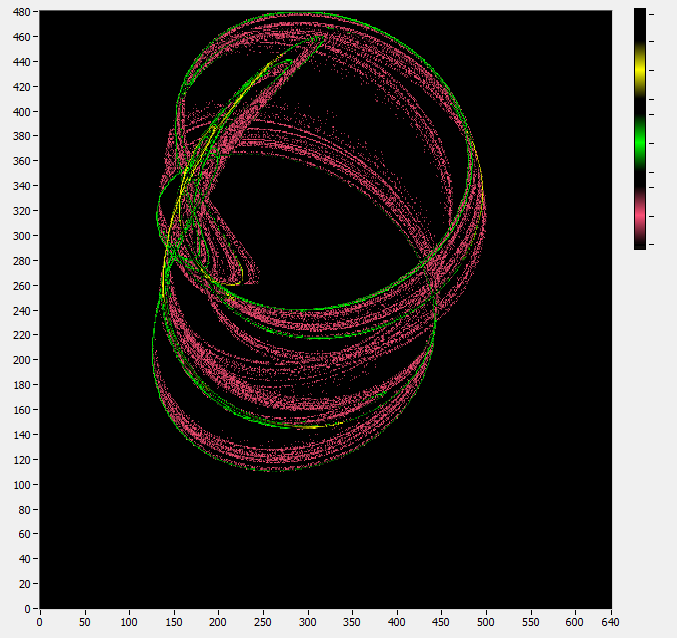Click the 100 label on horizontal axis
Screen dimensions: 677x638
129,622
